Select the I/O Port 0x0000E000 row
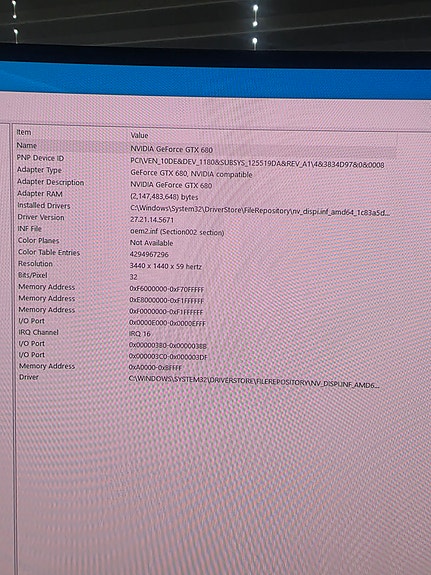This screenshot has width=431, height=575. 205,322
